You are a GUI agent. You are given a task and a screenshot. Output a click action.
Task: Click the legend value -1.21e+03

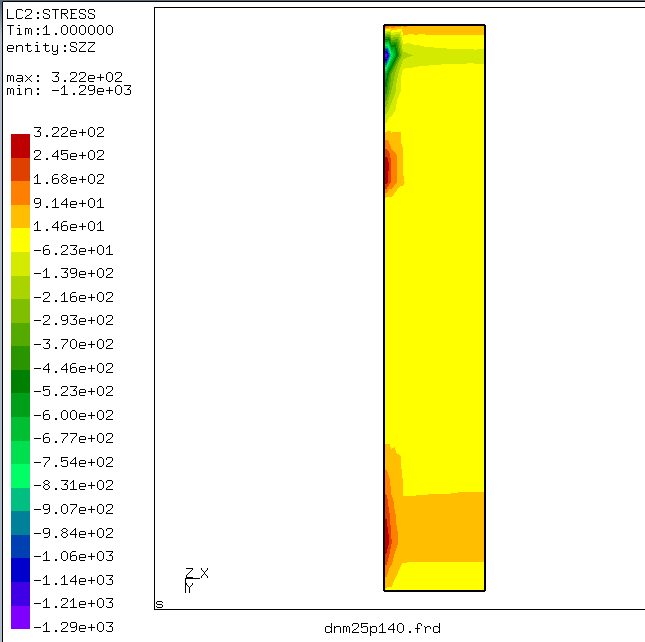[x=73, y=603]
